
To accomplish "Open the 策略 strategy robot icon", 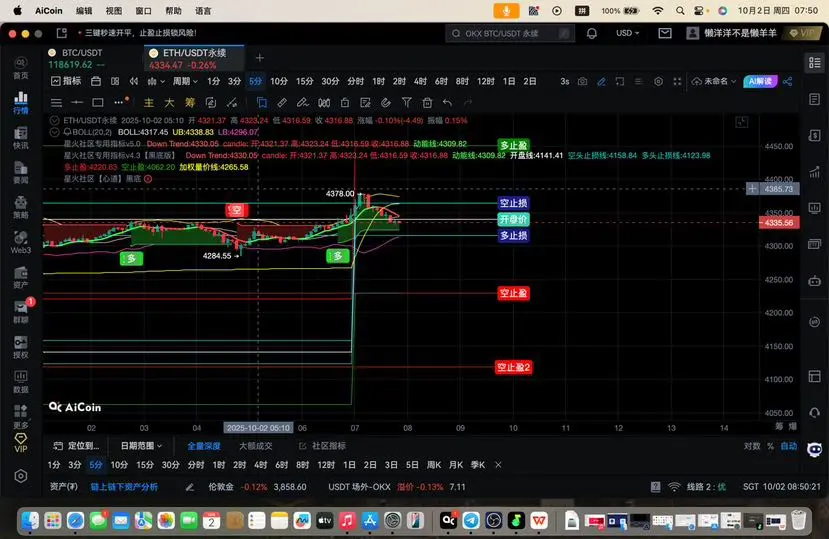I will [x=21, y=207].
